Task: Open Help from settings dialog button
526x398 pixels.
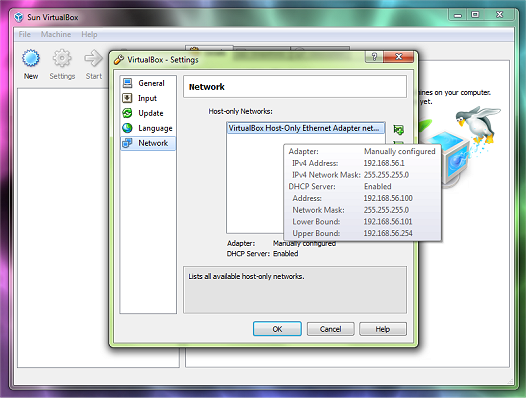Action: point(383,329)
